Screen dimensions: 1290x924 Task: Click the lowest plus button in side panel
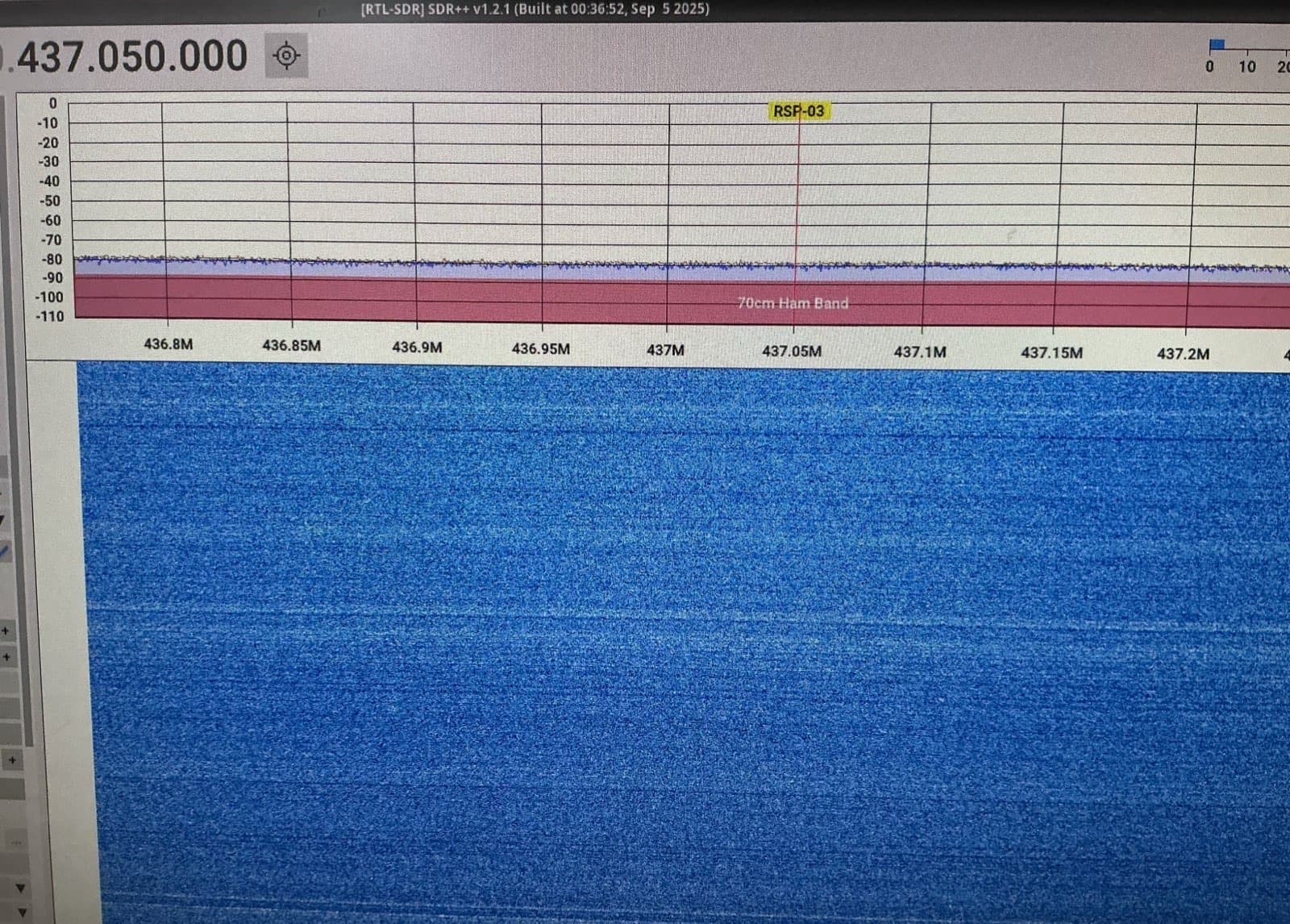point(12,760)
